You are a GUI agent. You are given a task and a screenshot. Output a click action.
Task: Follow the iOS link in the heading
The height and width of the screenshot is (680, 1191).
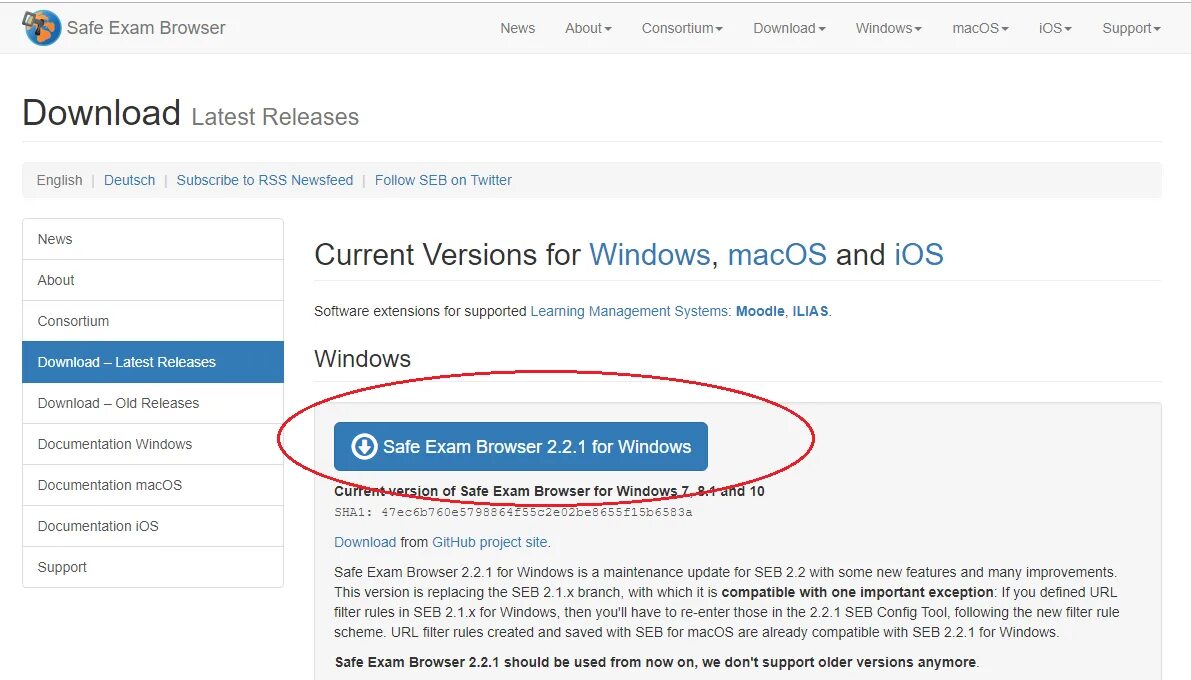918,255
